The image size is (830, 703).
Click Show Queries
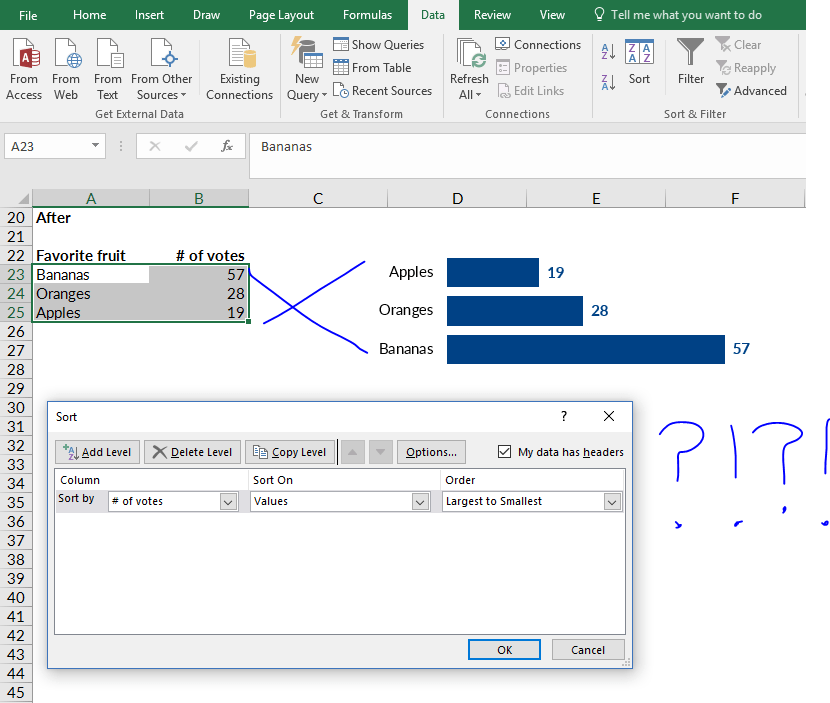(380, 44)
